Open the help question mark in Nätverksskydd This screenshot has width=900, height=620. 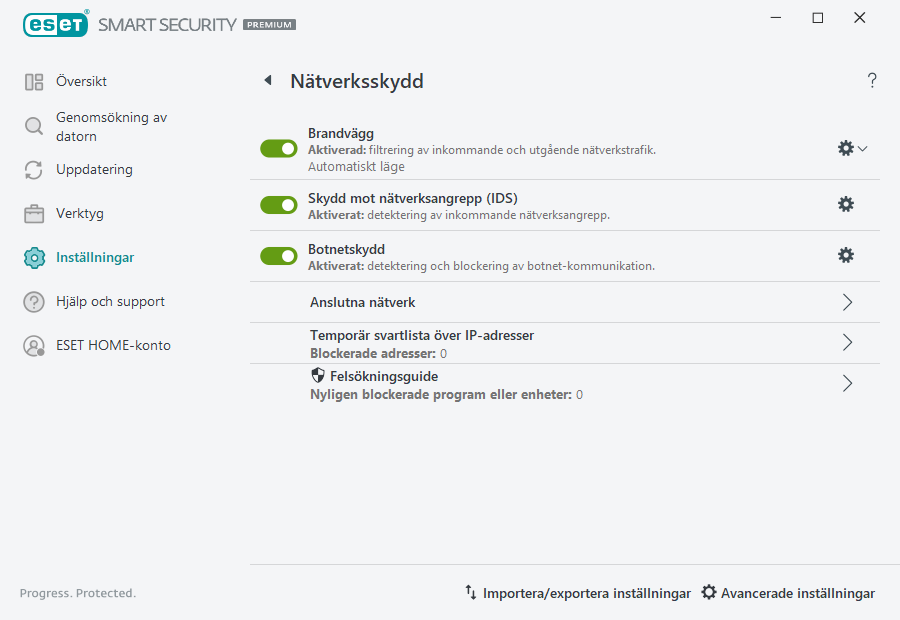(x=871, y=80)
